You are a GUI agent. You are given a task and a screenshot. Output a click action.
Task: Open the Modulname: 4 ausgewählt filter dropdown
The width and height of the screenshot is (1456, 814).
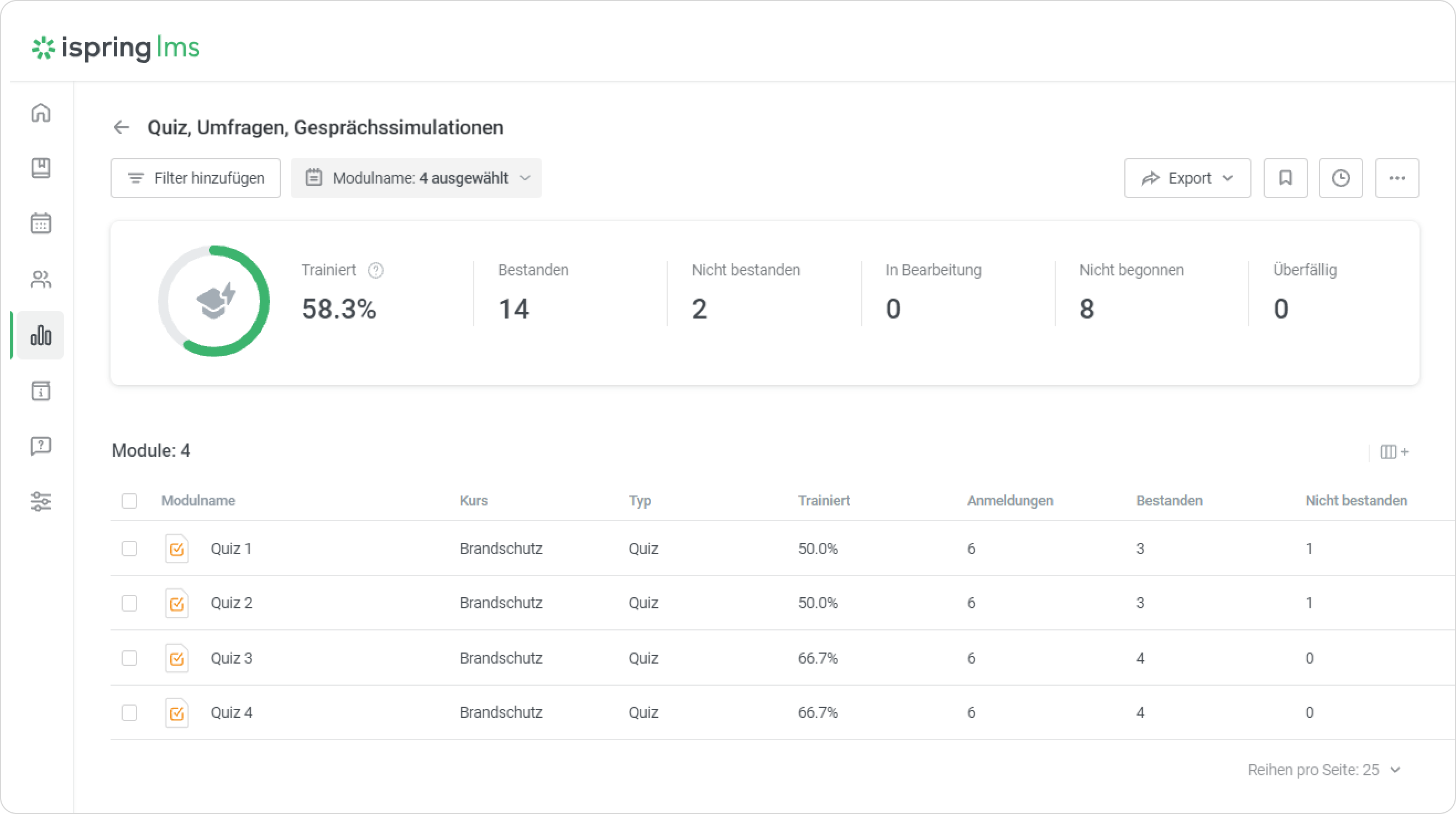416,178
